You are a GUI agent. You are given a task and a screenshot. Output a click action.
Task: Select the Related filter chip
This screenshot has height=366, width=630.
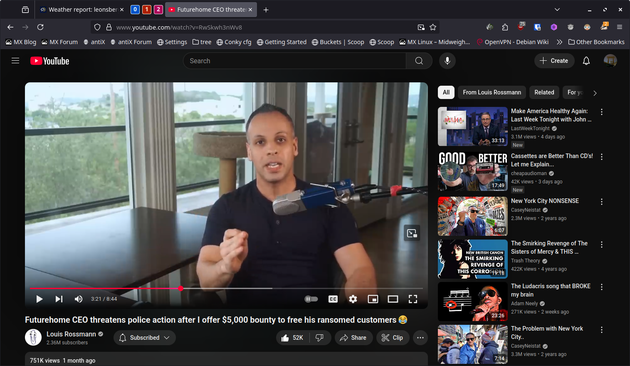[x=544, y=92]
